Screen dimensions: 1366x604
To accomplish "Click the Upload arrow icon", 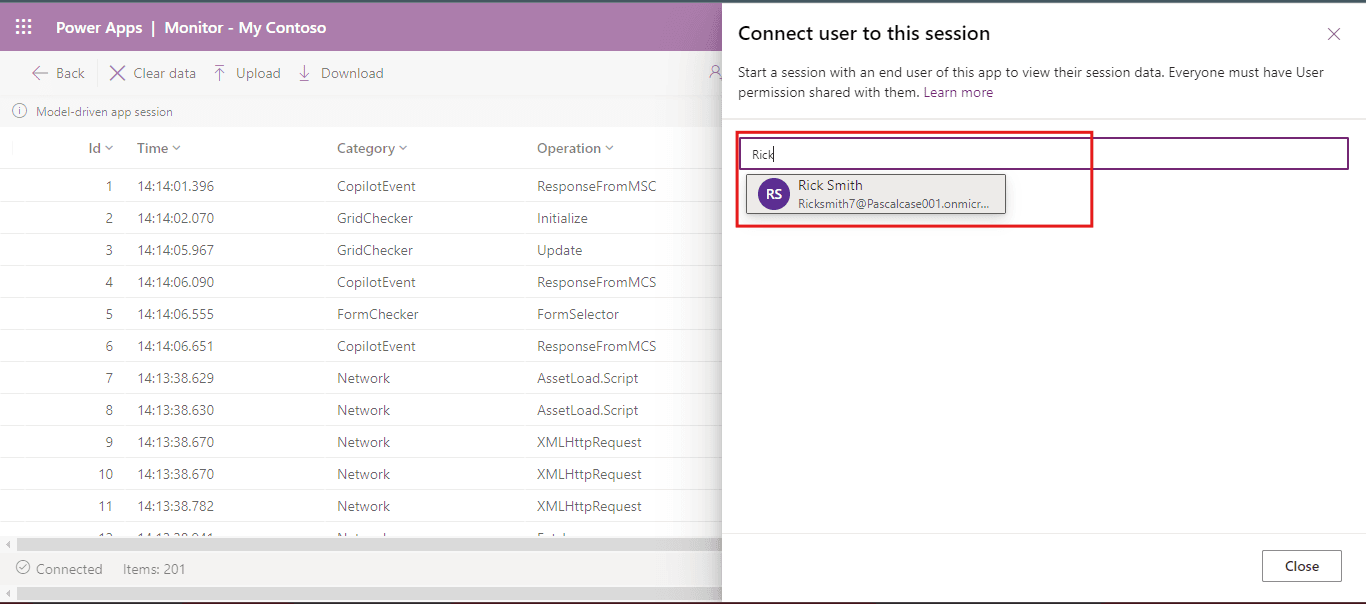I will (220, 73).
